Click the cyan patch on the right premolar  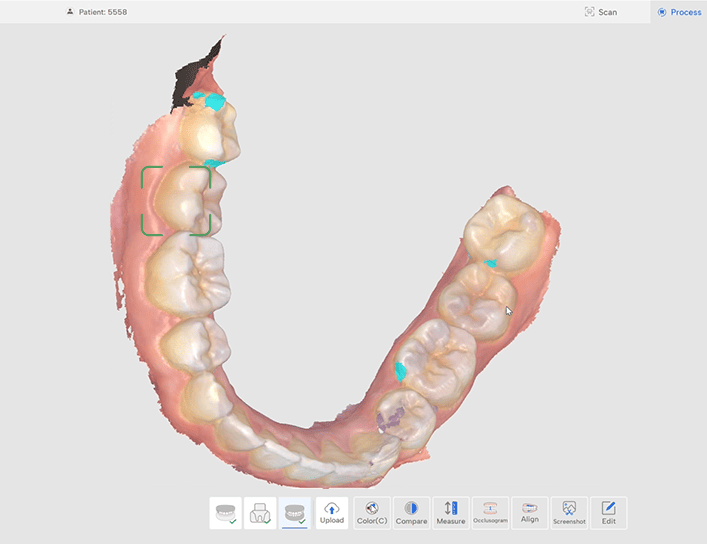[x=401, y=371]
